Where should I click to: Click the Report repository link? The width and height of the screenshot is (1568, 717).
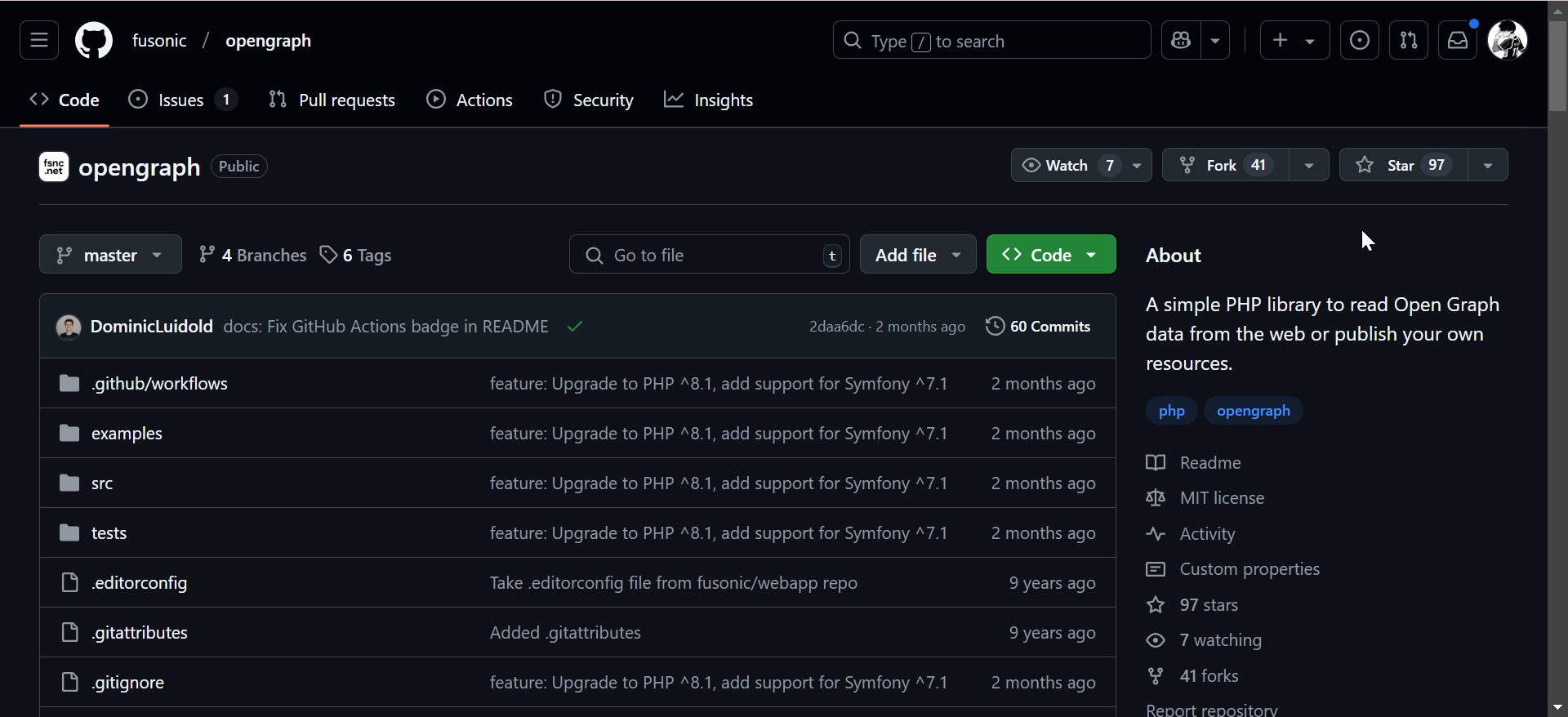1211,709
